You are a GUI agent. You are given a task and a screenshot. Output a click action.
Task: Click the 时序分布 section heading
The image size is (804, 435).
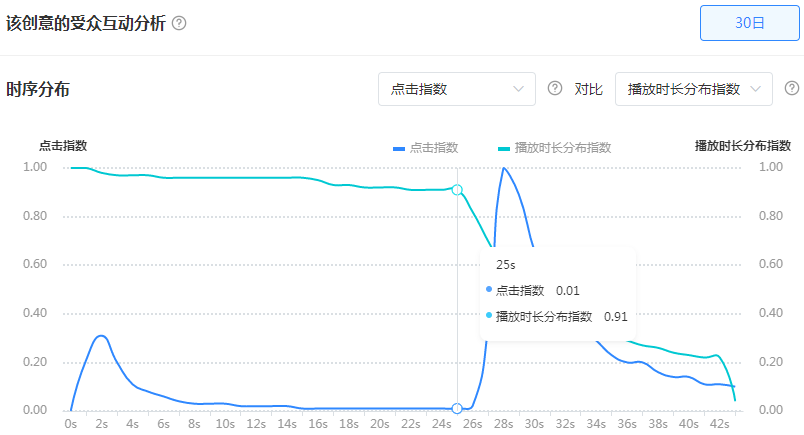[x=37, y=89]
